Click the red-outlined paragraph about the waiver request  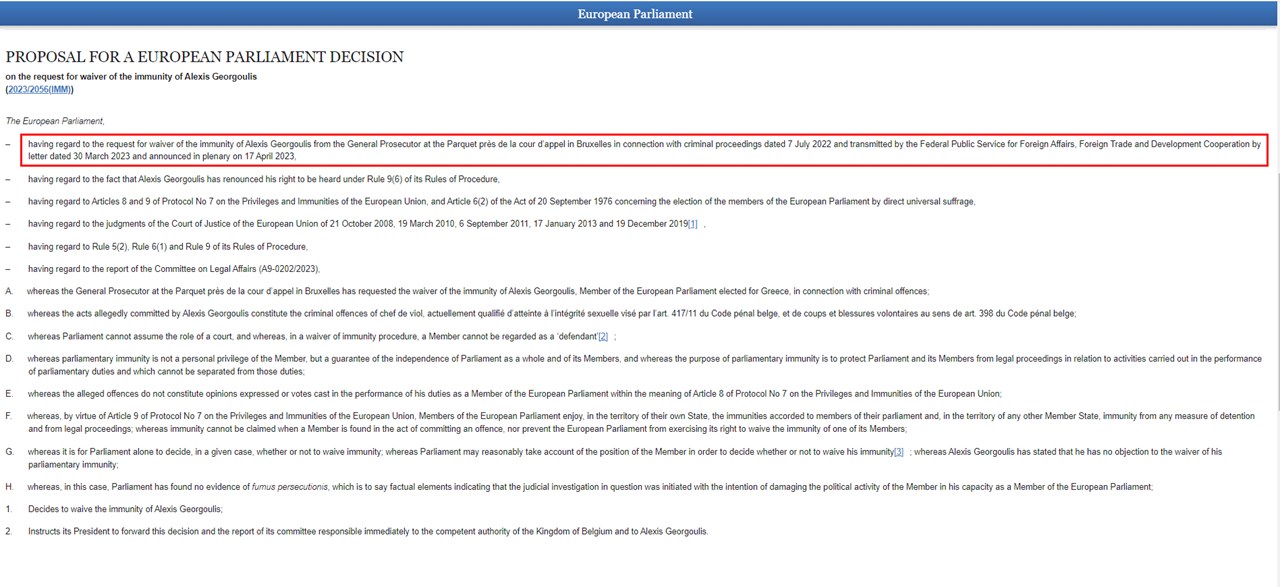pyautogui.click(x=640, y=150)
